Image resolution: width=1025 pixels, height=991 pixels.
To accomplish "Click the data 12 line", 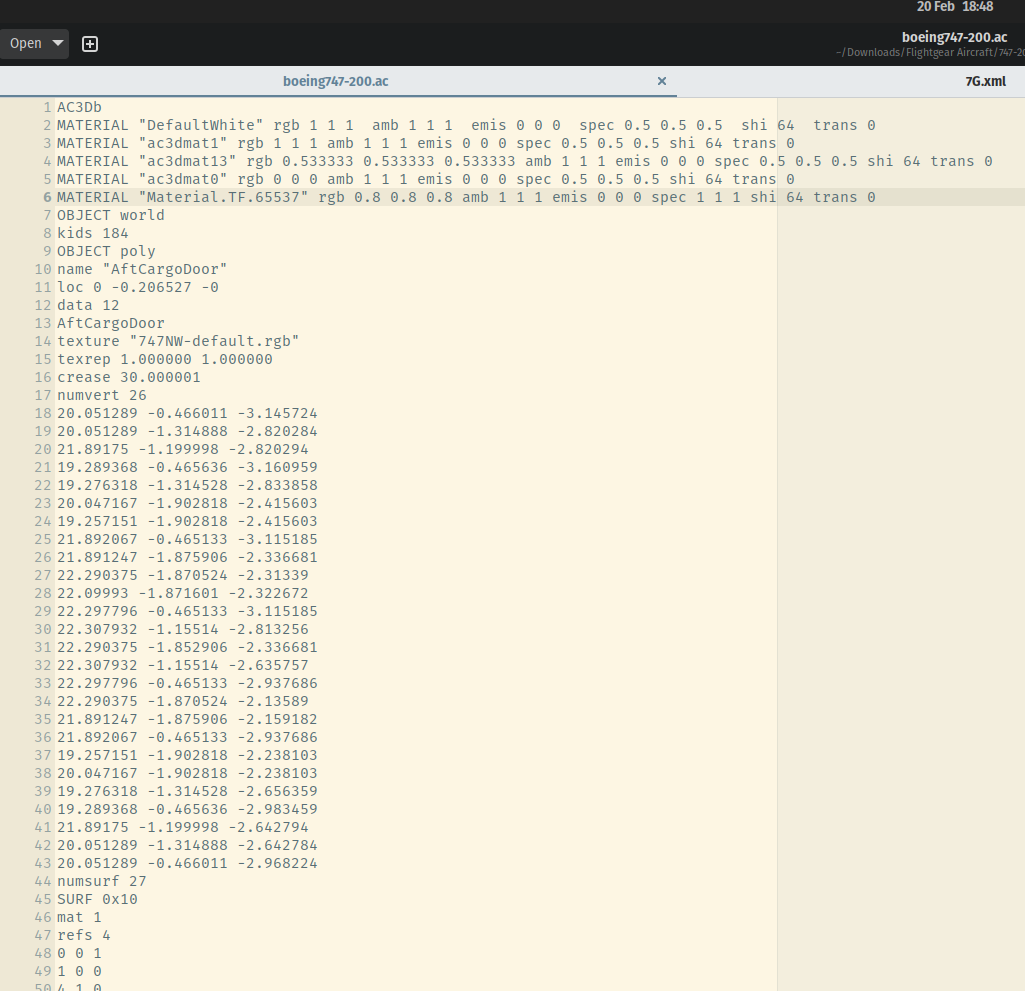I will (x=88, y=305).
